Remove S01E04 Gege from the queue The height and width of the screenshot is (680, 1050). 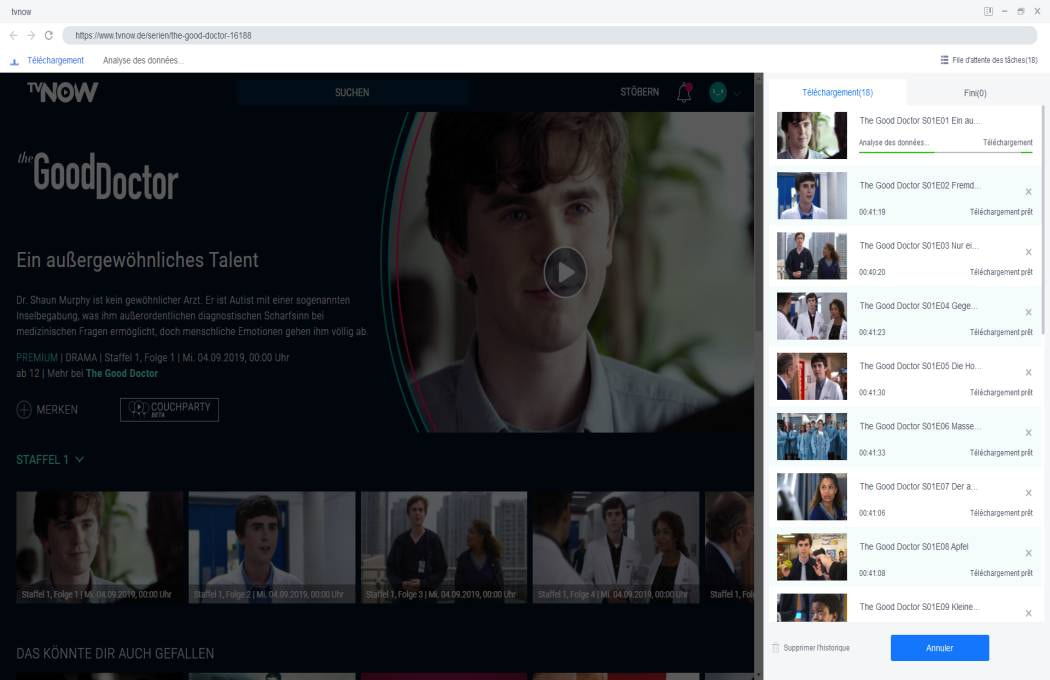coord(1029,313)
